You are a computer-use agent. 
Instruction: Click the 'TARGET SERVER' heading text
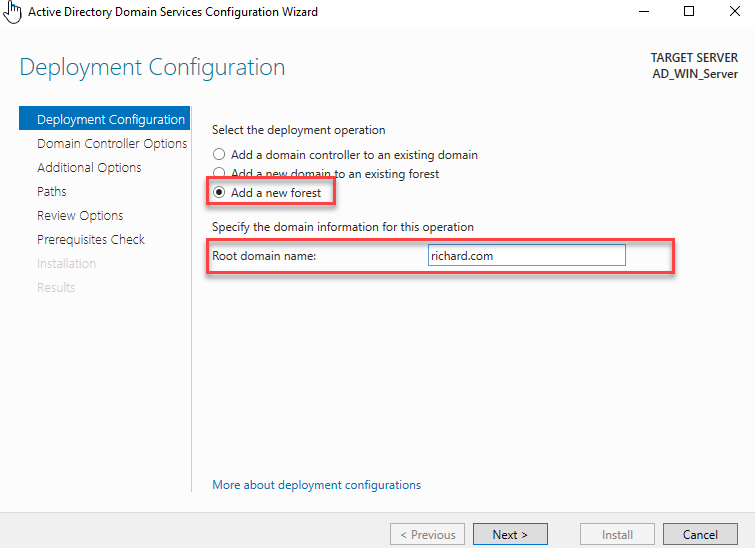click(694, 58)
